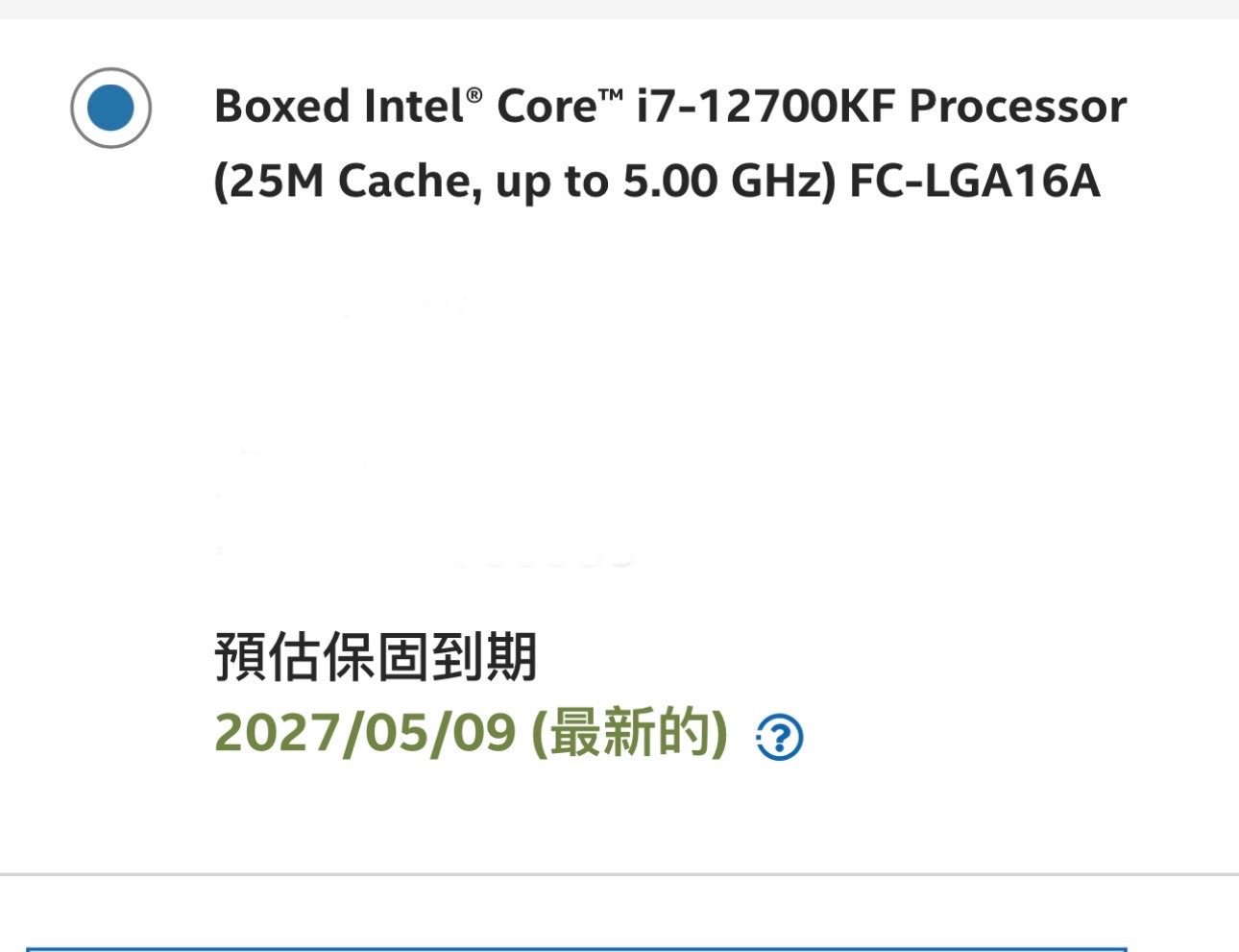Click the "FC-LGA16A" socket label
The height and width of the screenshot is (952, 1239).
coord(974,182)
